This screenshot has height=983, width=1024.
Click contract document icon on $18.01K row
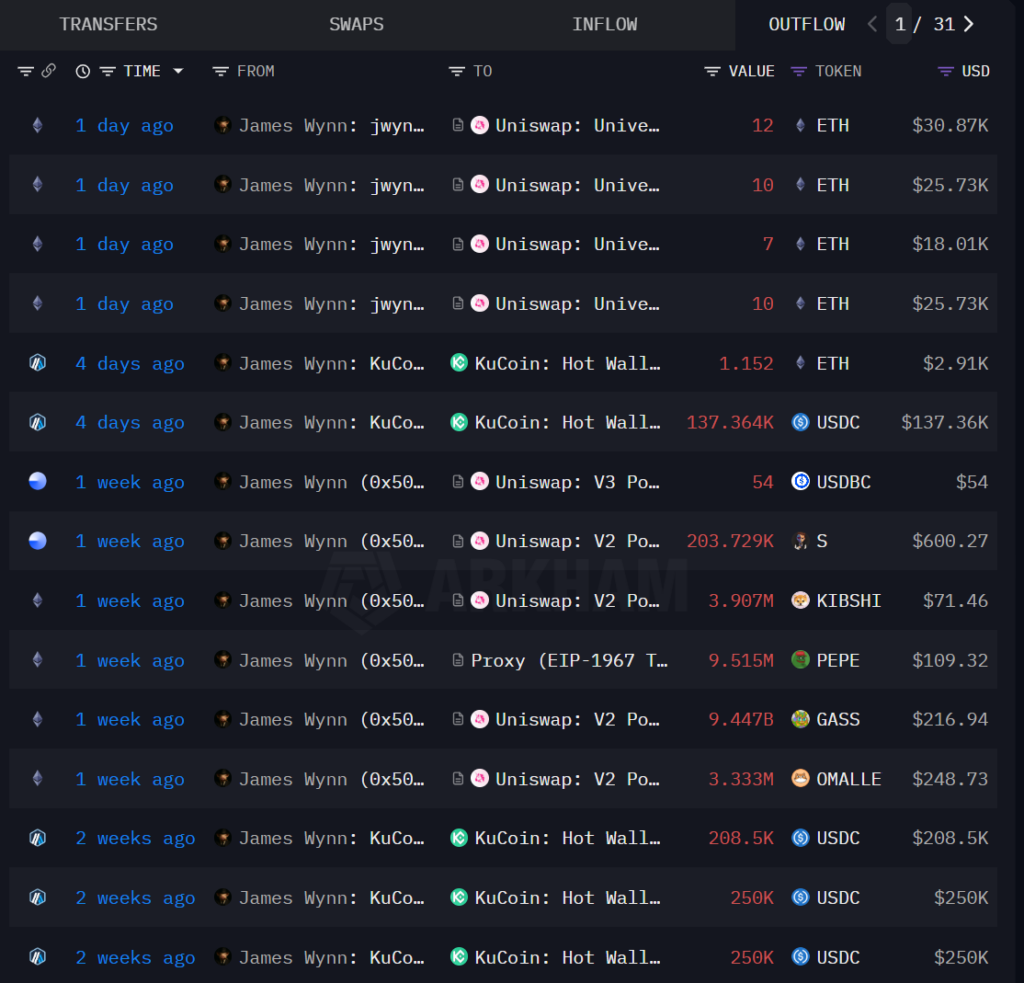click(x=458, y=244)
